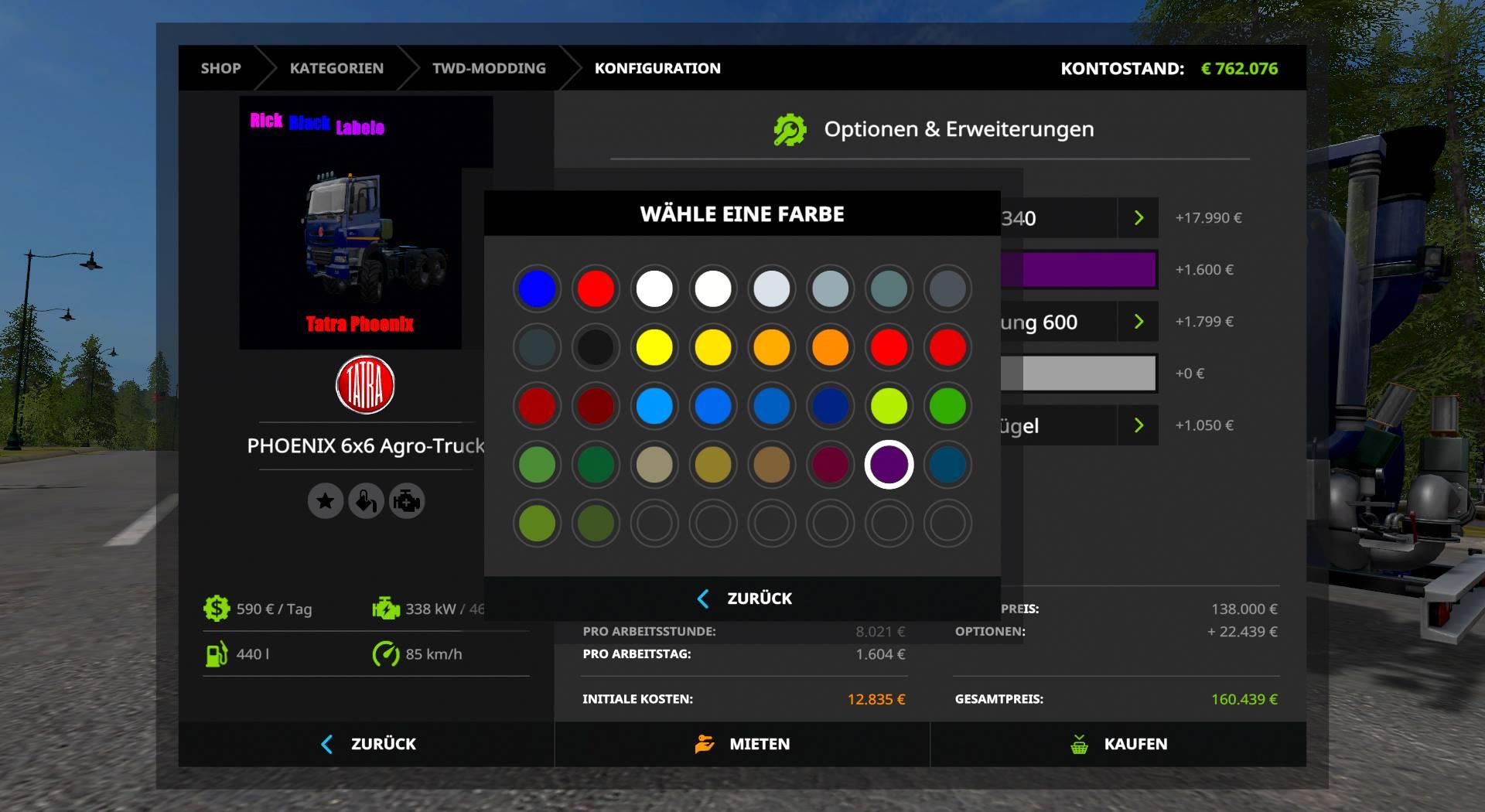The image size is (1485, 812).
Task: Click the engine-plus upgrade icon
Action: (407, 501)
